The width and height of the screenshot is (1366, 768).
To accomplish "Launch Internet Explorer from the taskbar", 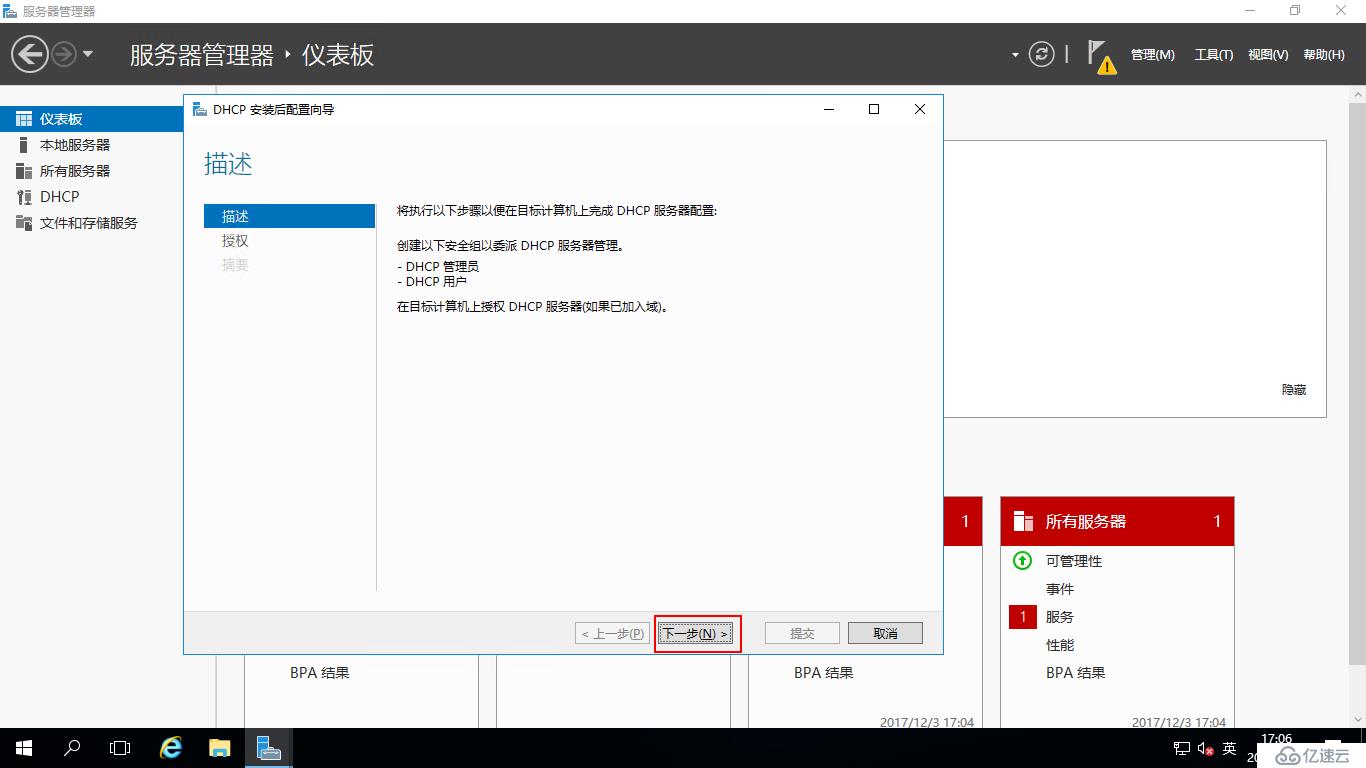I will [x=172, y=748].
